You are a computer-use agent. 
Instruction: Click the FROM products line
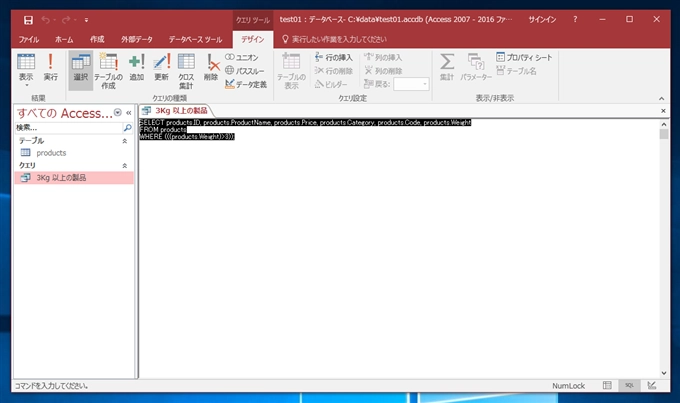(163, 130)
